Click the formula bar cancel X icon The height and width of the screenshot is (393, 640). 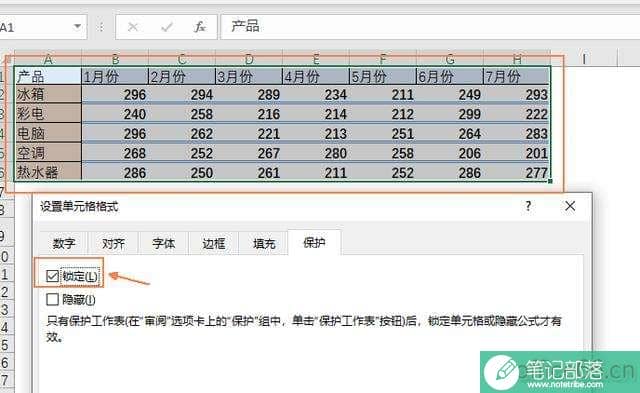click(133, 27)
